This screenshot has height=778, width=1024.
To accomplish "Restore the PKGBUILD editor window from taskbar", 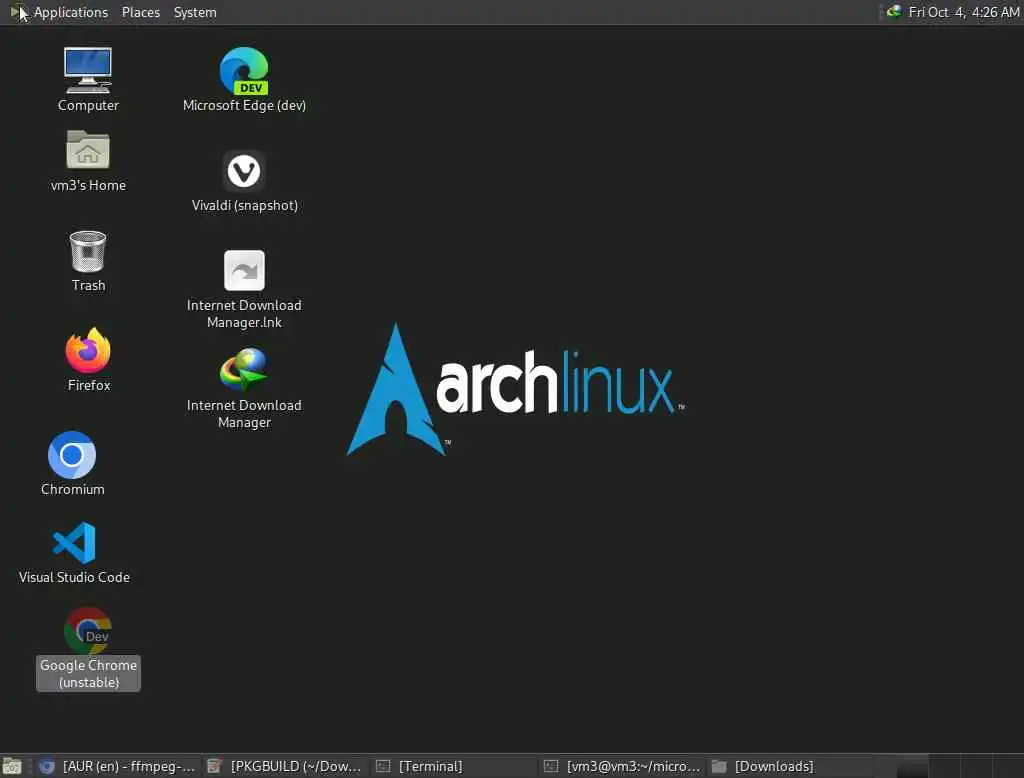I will [285, 766].
